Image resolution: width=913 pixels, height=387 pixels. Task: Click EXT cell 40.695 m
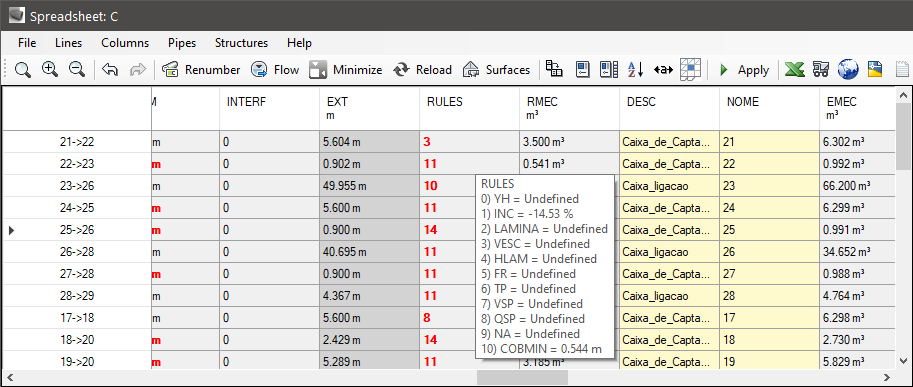coord(369,252)
